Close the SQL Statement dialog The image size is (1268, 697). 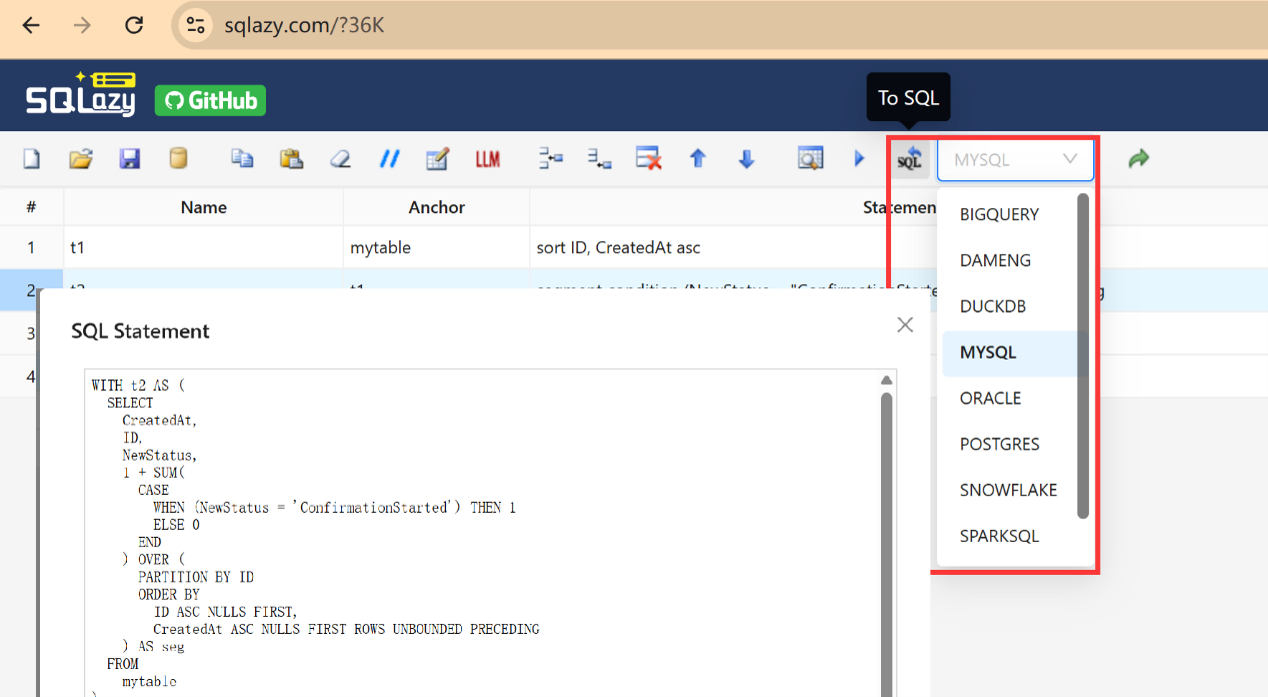click(x=905, y=325)
